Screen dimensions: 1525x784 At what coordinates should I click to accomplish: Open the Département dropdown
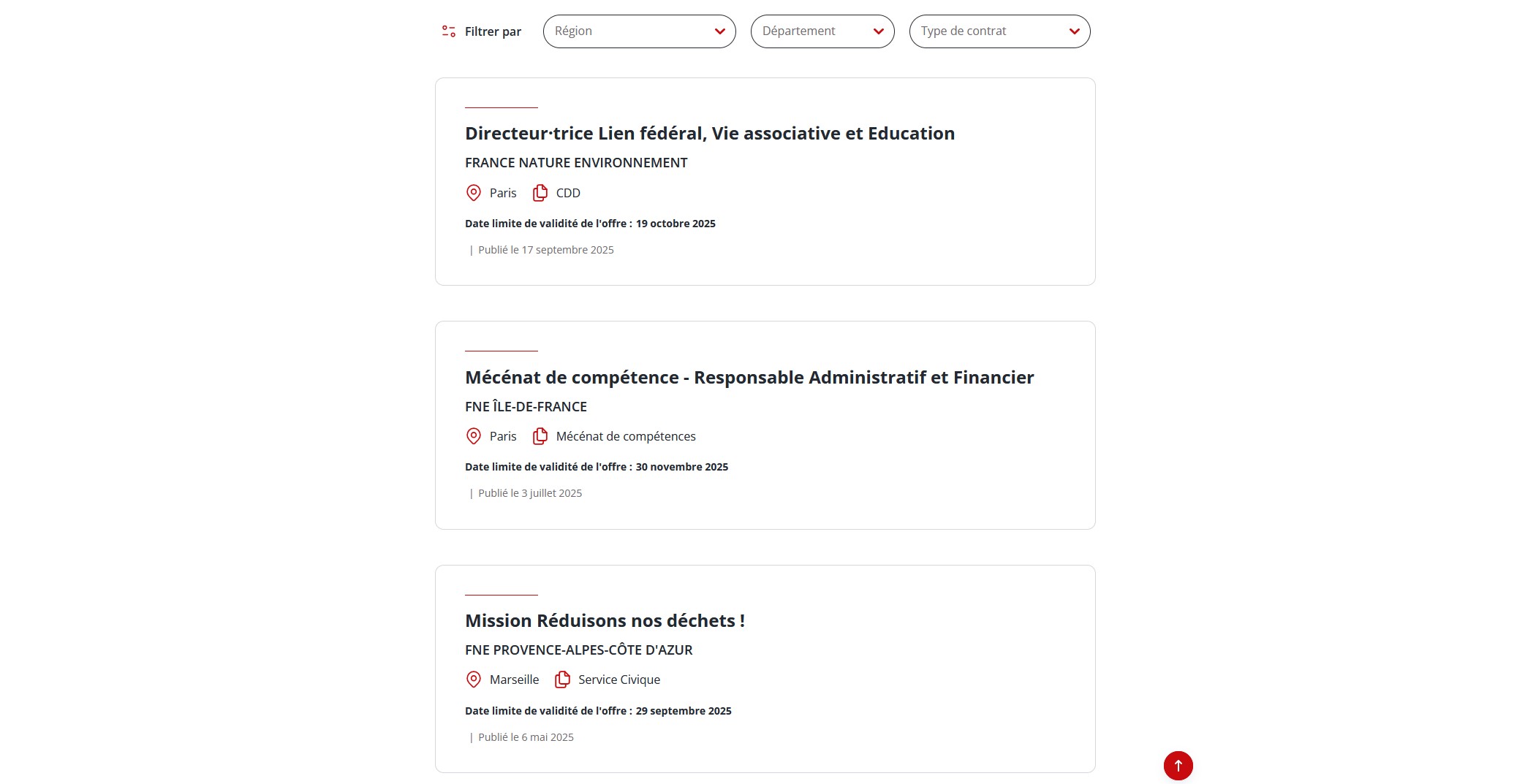click(822, 31)
